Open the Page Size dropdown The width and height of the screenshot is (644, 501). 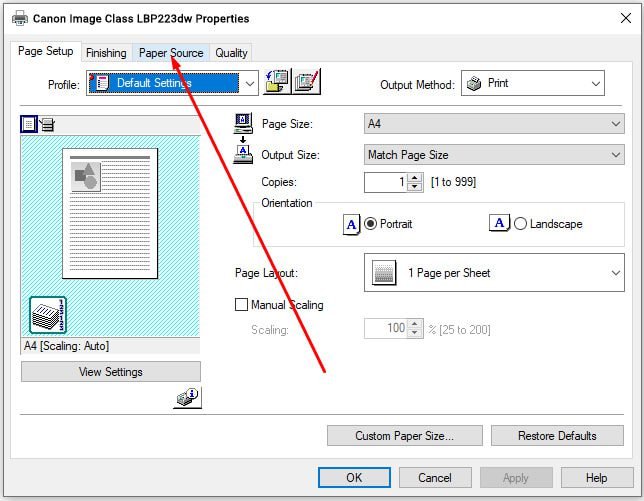(494, 124)
